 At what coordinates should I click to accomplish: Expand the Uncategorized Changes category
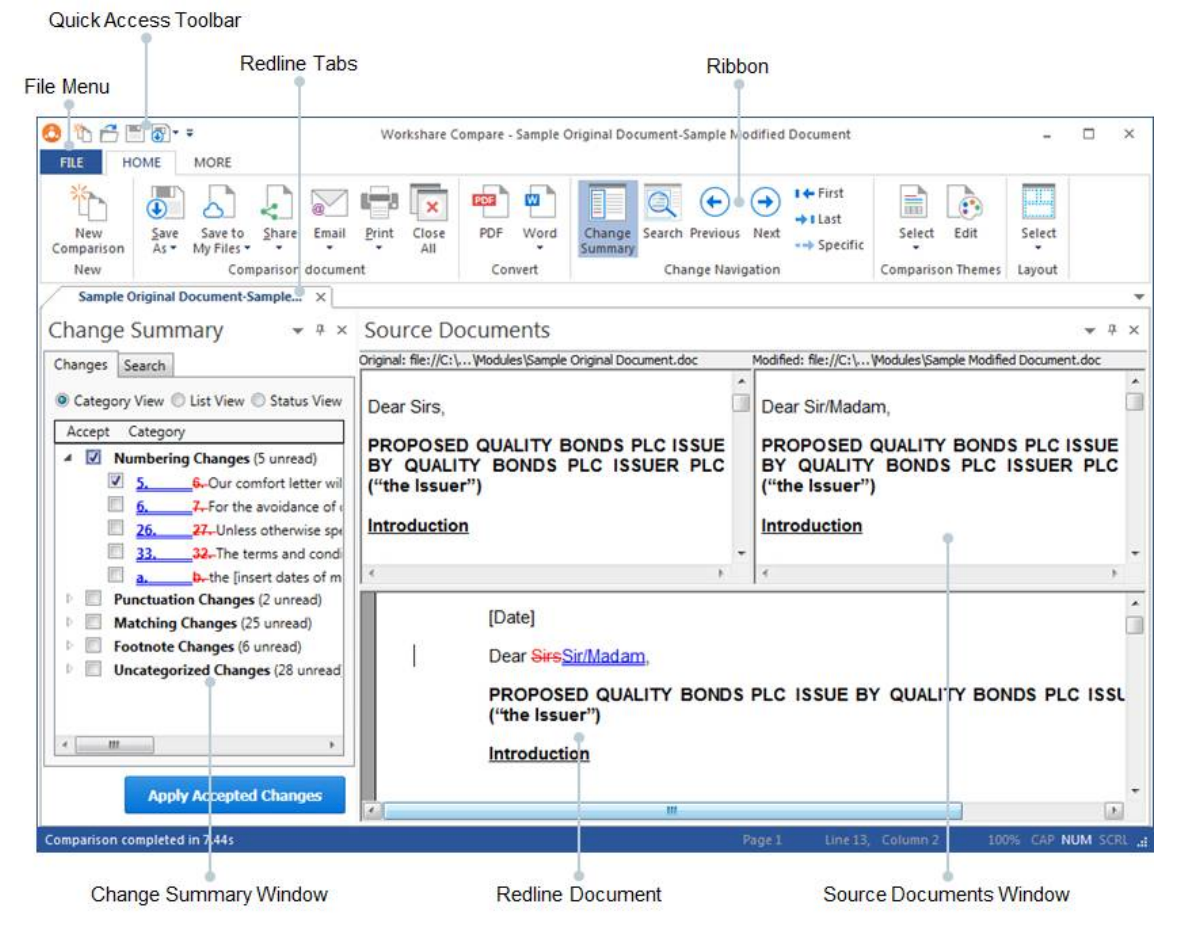69,669
